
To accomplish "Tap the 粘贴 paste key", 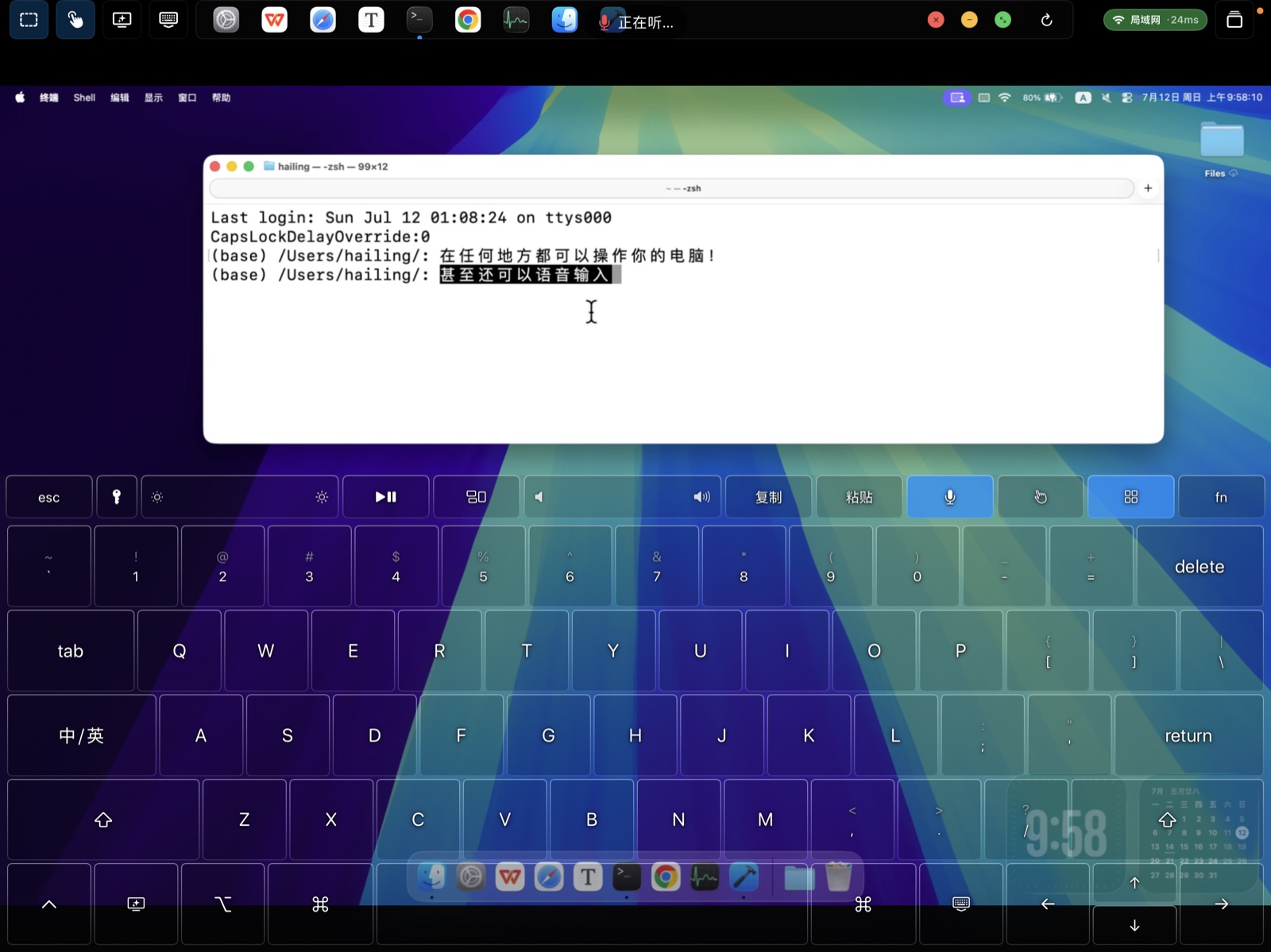I will pyautogui.click(x=860, y=497).
